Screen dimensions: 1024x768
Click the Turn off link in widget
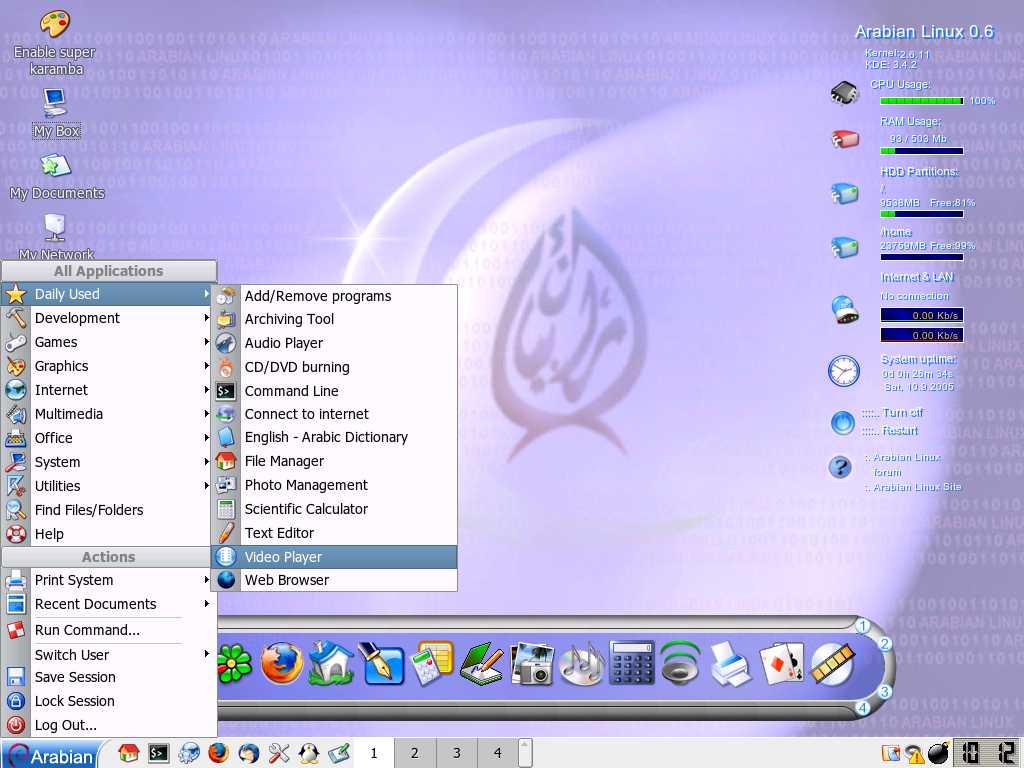[x=903, y=413]
